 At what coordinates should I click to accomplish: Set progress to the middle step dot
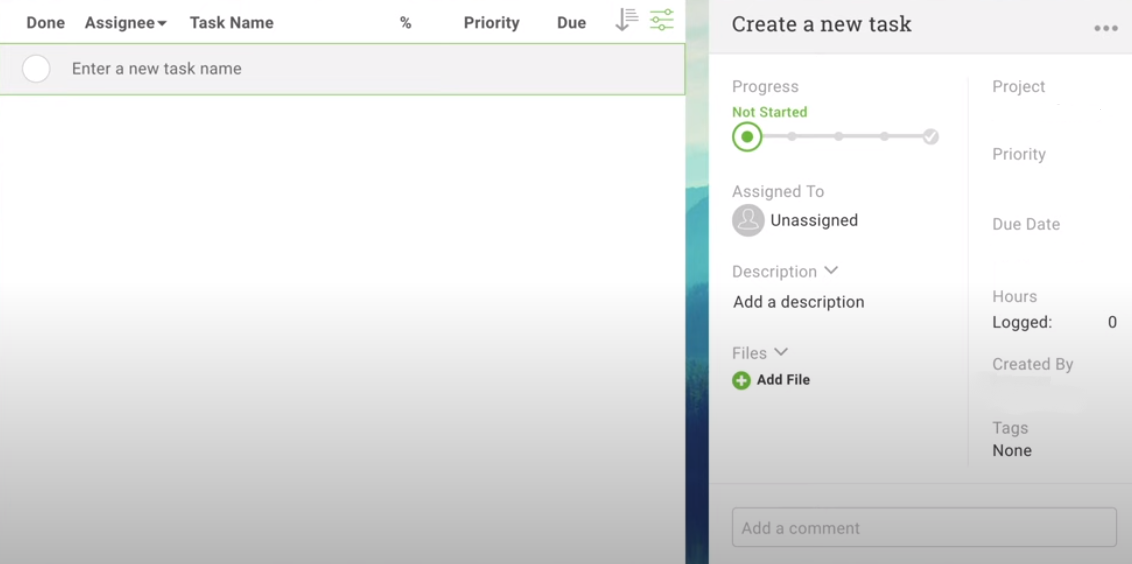pyautogui.click(x=838, y=137)
